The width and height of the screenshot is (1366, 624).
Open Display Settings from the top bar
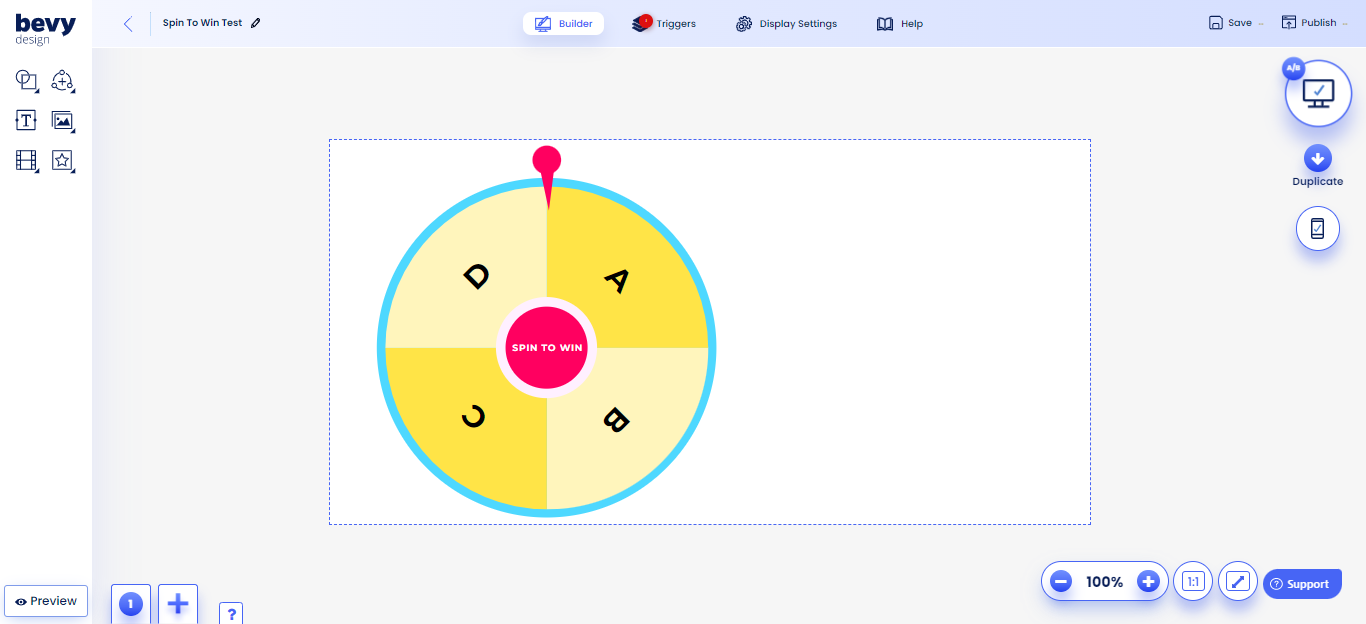[786, 22]
